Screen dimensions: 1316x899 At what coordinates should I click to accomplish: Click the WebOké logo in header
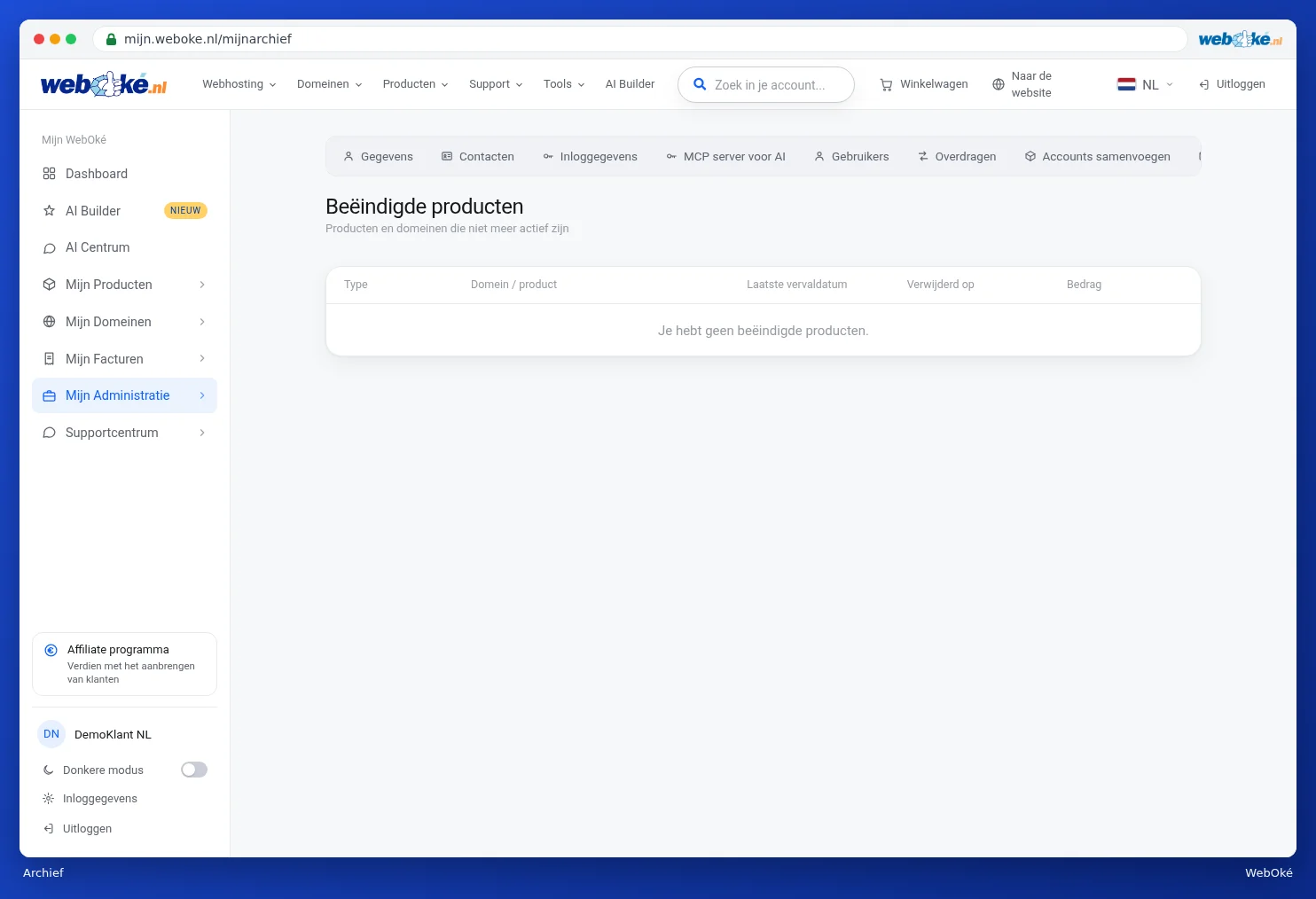104,84
